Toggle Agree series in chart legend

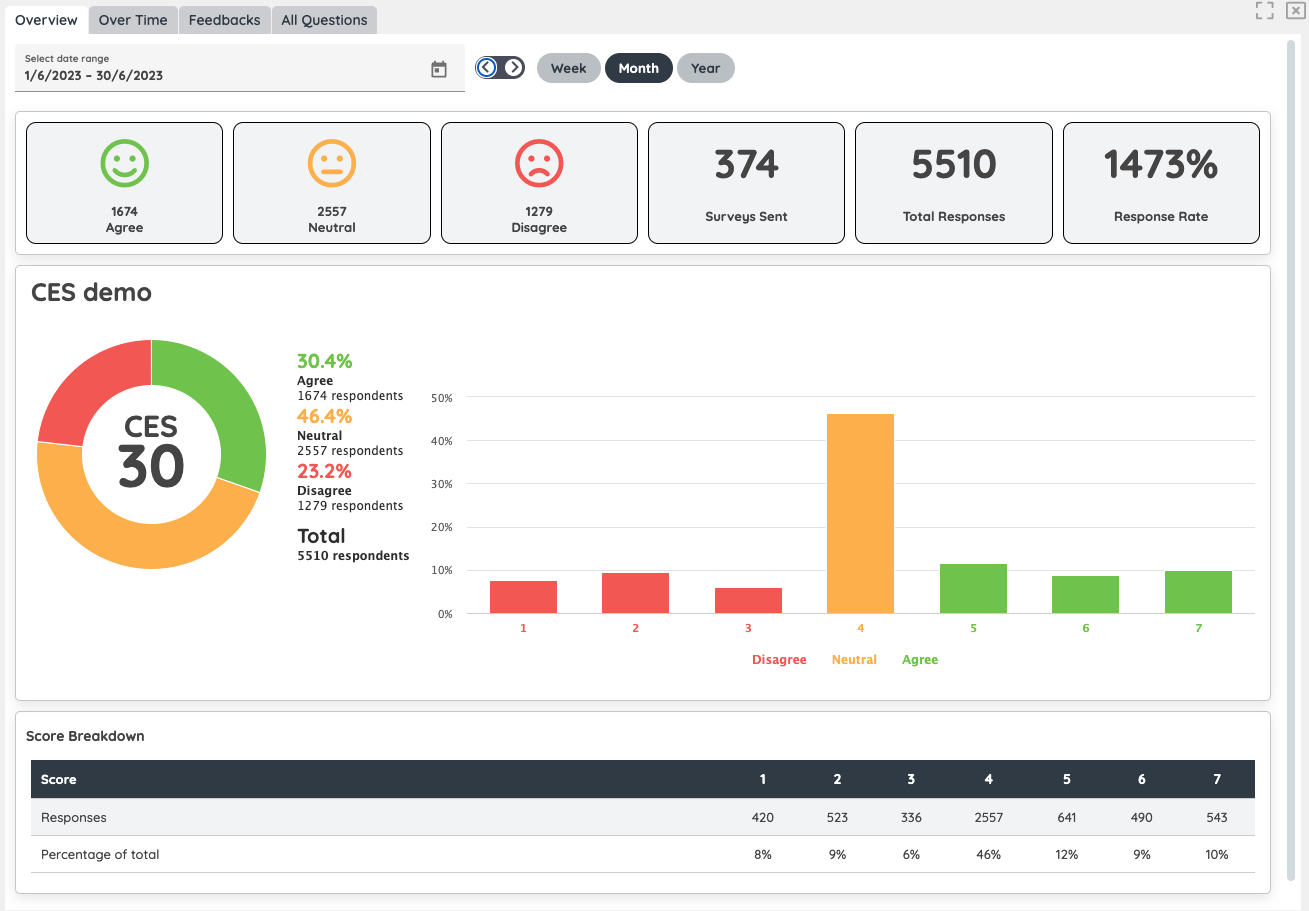point(920,660)
